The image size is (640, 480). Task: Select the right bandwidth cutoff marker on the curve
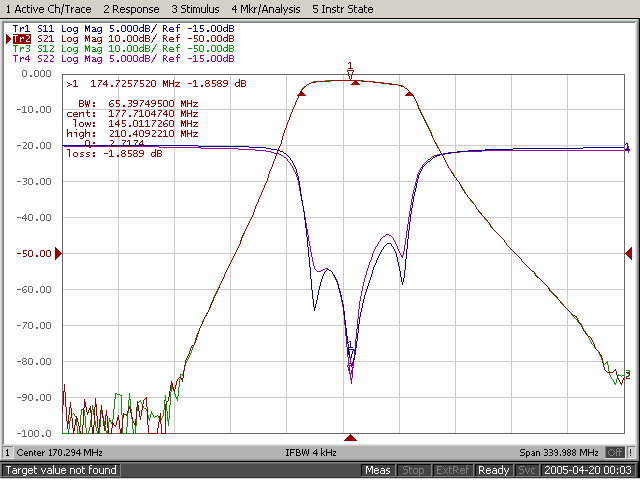pos(409,93)
